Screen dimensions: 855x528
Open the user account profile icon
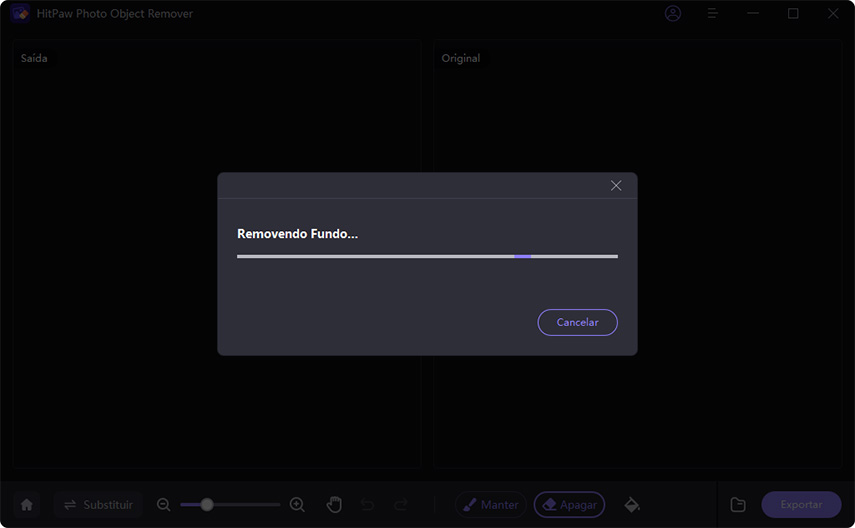(673, 14)
